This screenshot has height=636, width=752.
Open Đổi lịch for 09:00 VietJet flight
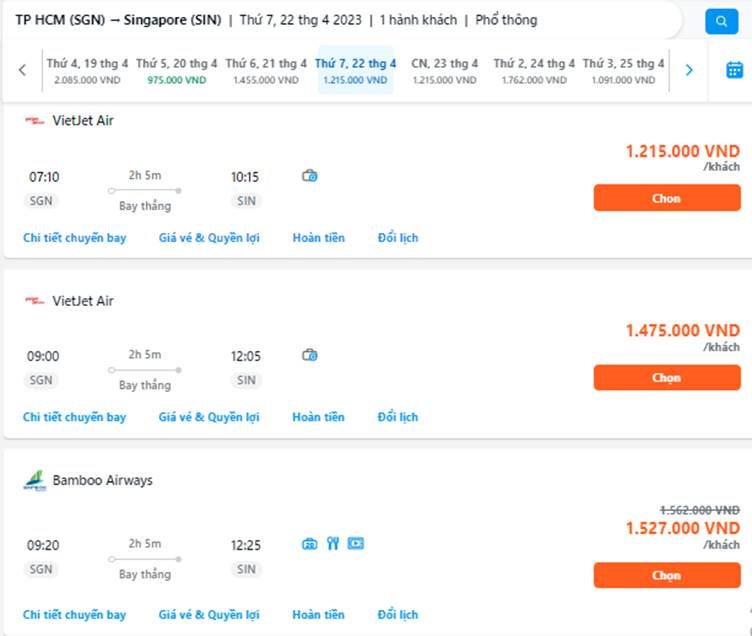[397, 417]
